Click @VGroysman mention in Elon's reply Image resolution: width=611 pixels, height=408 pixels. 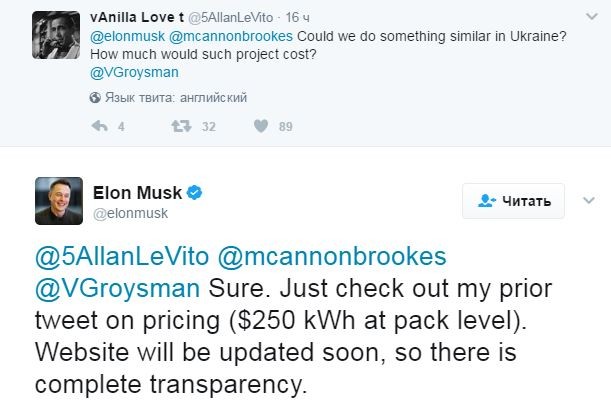tap(119, 292)
